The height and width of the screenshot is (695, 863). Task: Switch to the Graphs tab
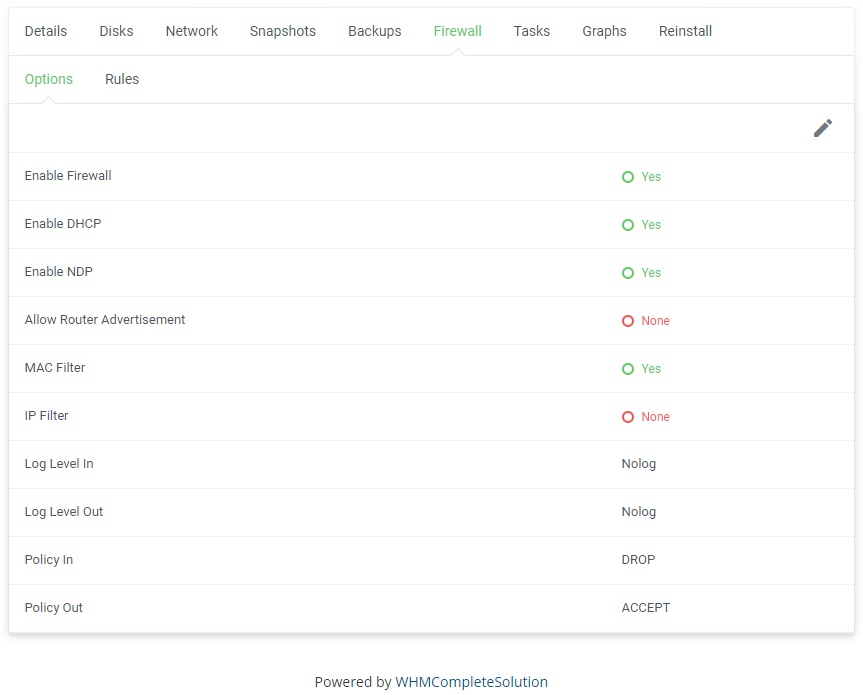click(x=604, y=31)
